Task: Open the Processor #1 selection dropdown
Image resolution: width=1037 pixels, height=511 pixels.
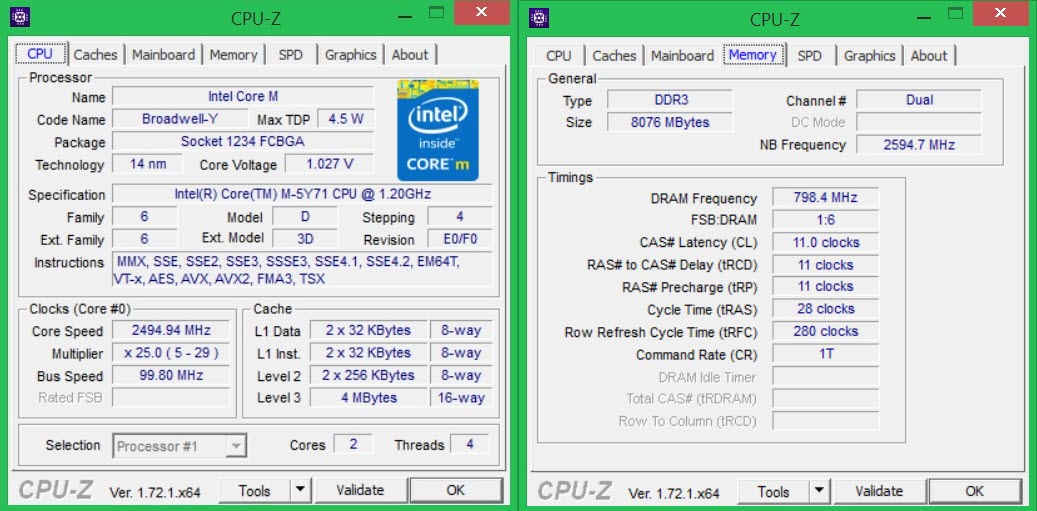Action: [x=181, y=446]
